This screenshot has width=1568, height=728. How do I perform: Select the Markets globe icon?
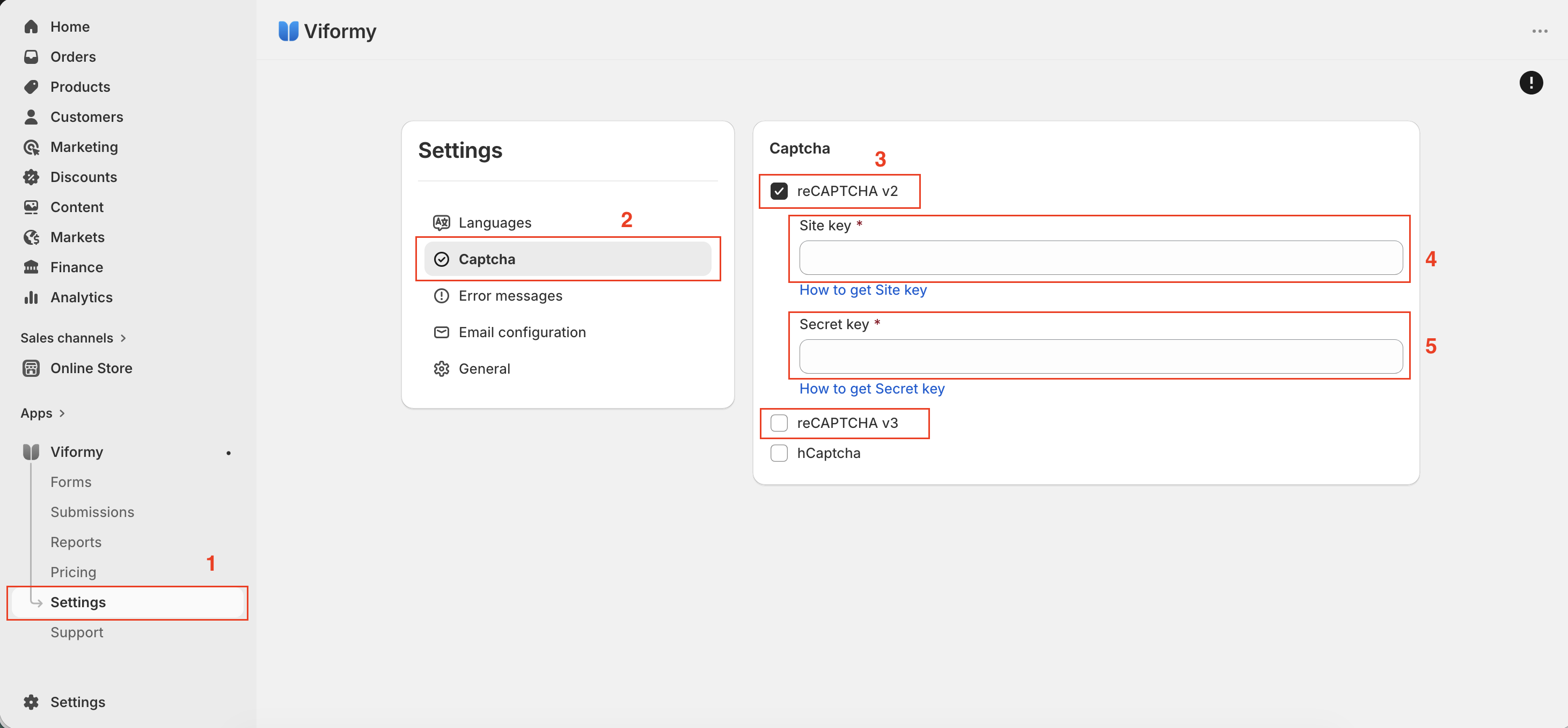[31, 237]
